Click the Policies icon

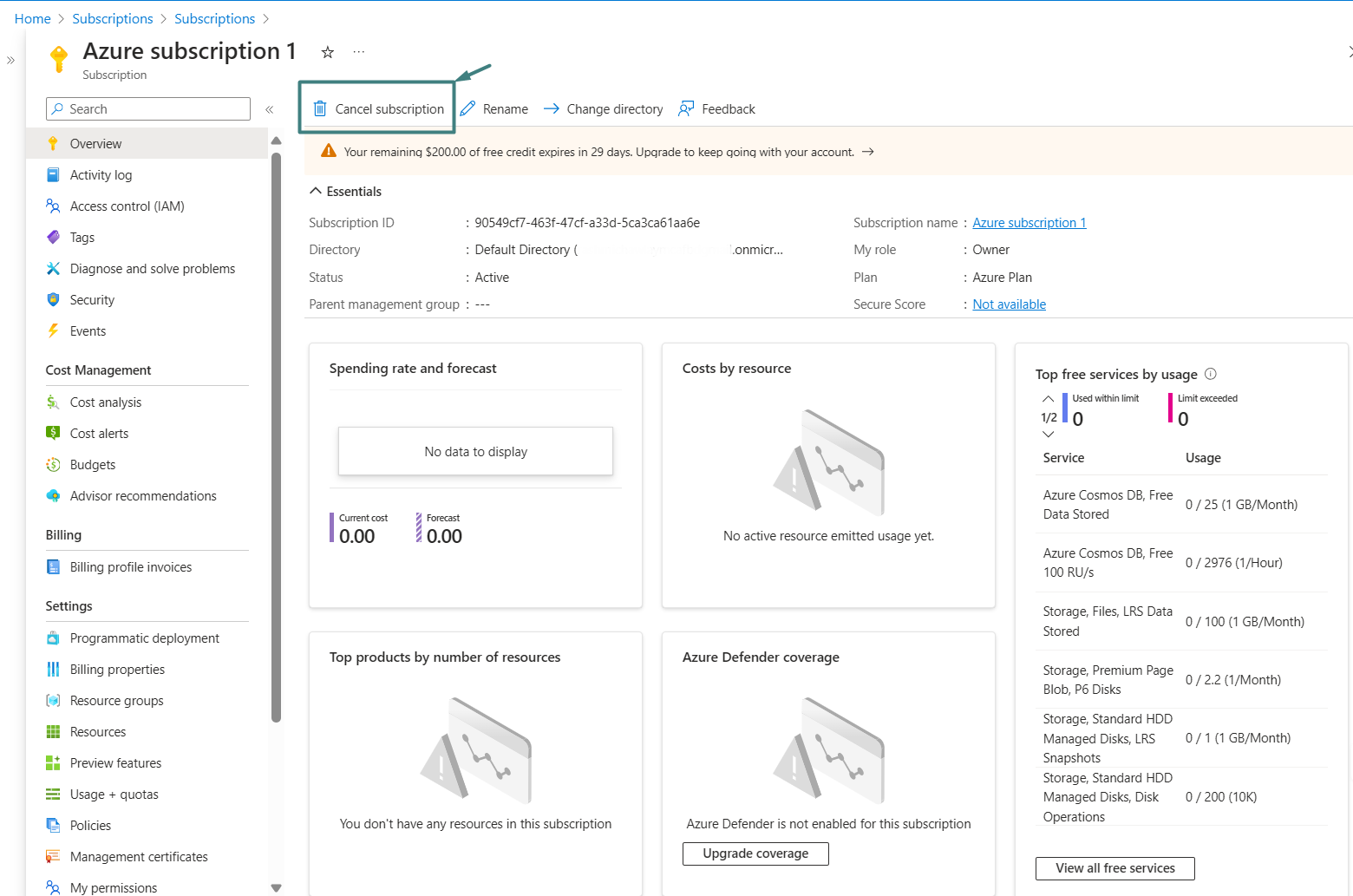(53, 825)
